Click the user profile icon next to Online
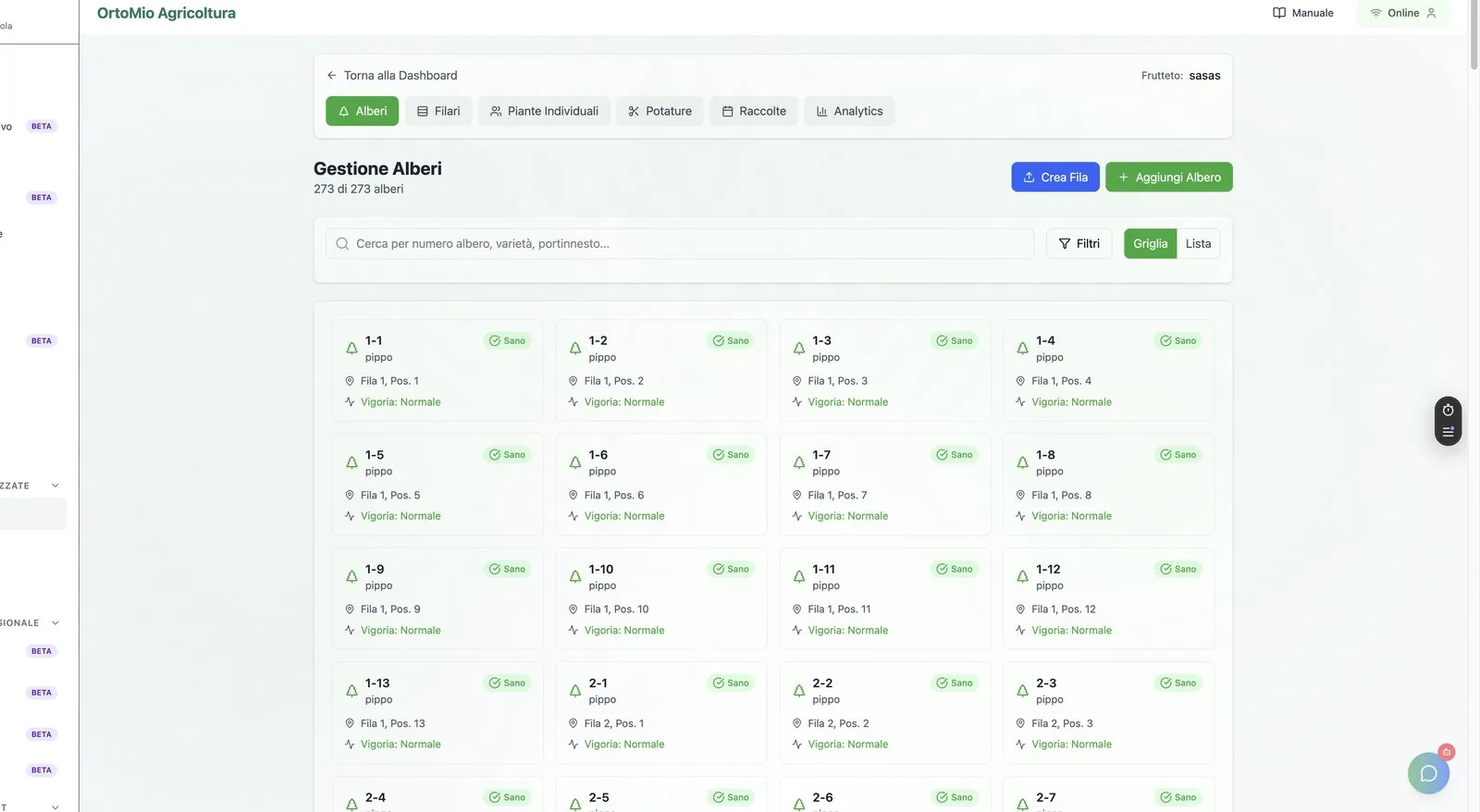The image size is (1480, 812). coord(1431,13)
